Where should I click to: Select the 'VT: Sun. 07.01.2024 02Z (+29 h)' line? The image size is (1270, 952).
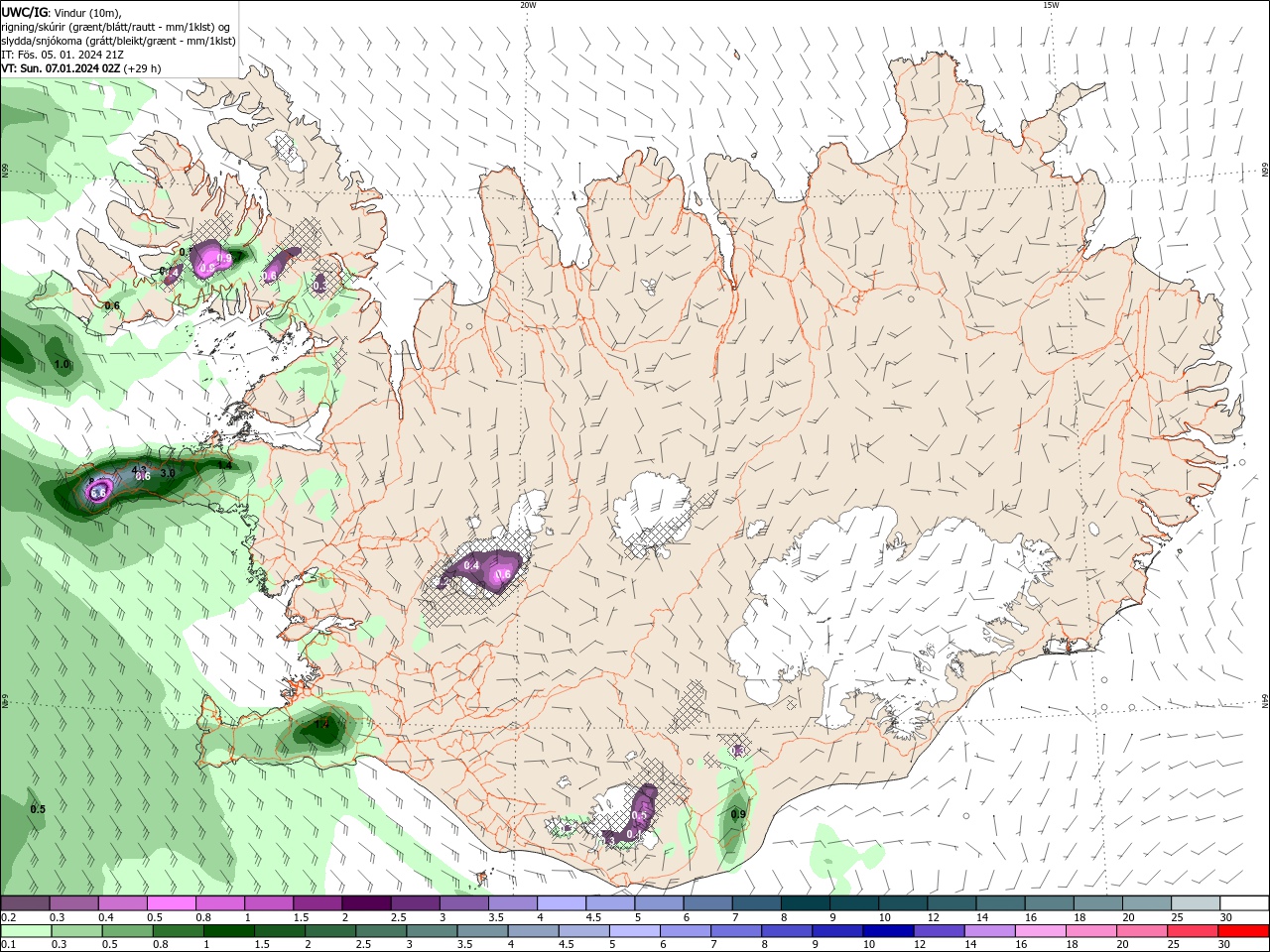click(81, 68)
